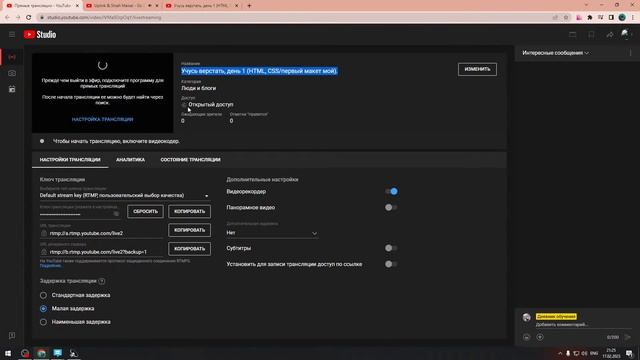Open the Настройка трансляции link in preview
The width and height of the screenshot is (640, 360).
tap(102, 119)
